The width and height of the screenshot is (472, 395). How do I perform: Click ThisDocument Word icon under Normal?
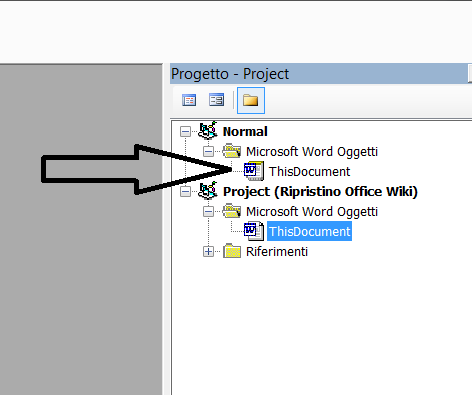[x=254, y=171]
